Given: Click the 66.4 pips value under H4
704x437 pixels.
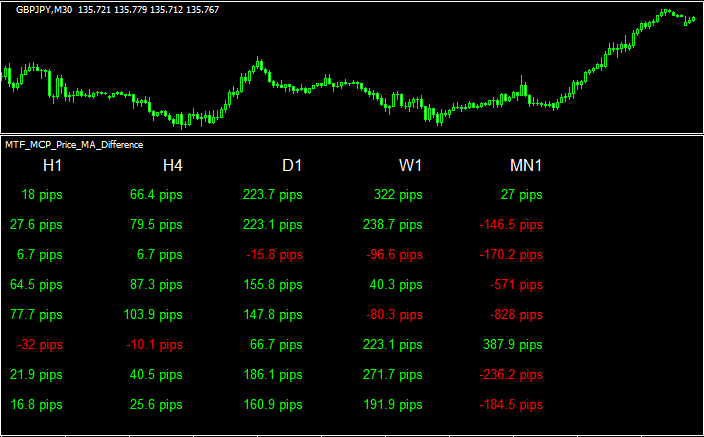Looking at the screenshot, I should 156,195.
